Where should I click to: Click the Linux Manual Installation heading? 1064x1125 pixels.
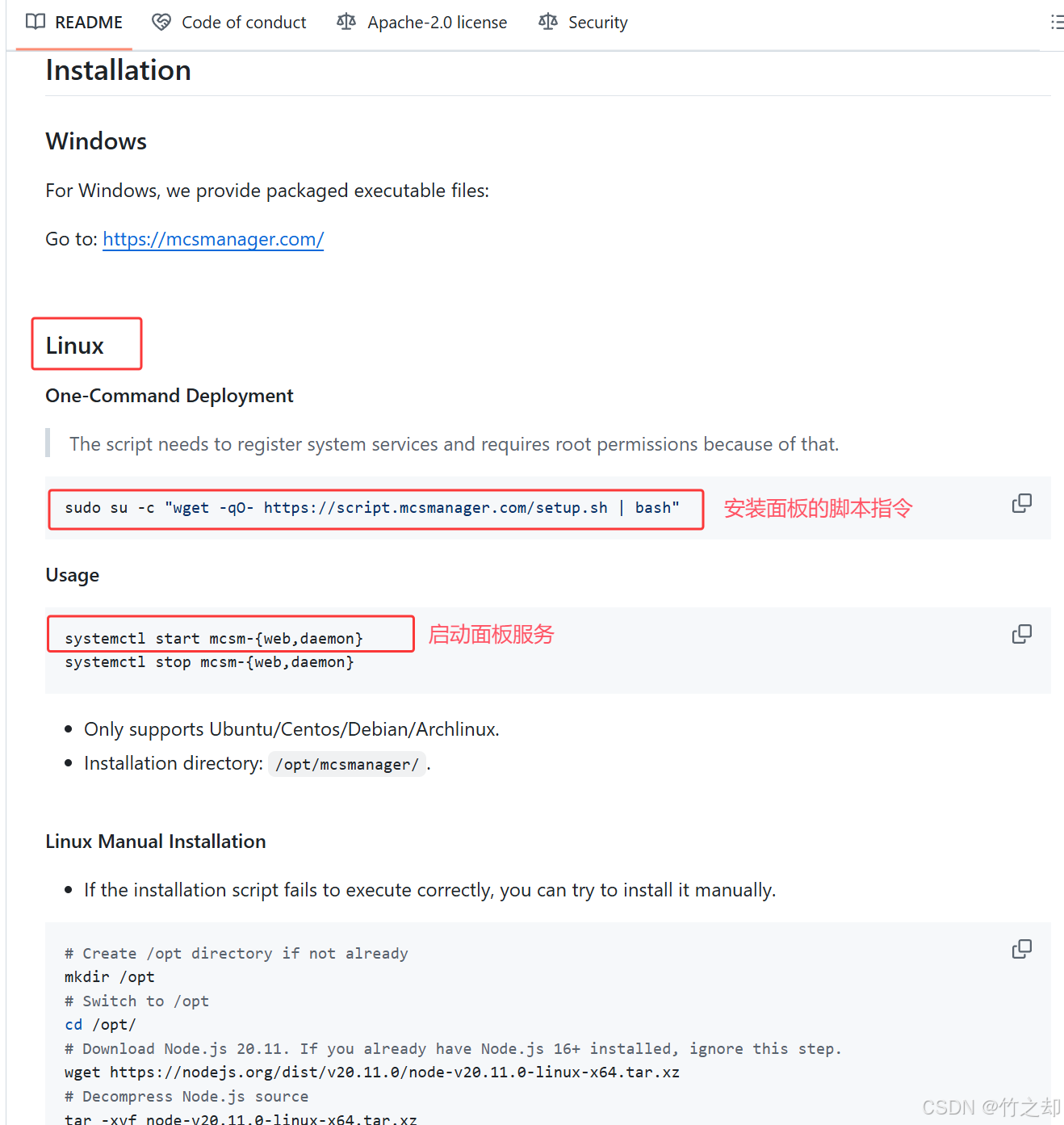pos(156,842)
